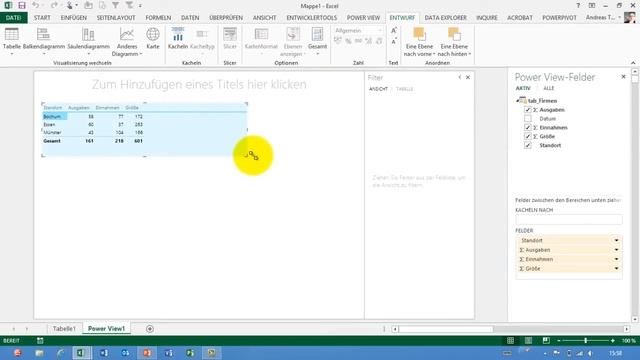
Task: Click the filter funnel quick access icon
Action: pos(116,6)
